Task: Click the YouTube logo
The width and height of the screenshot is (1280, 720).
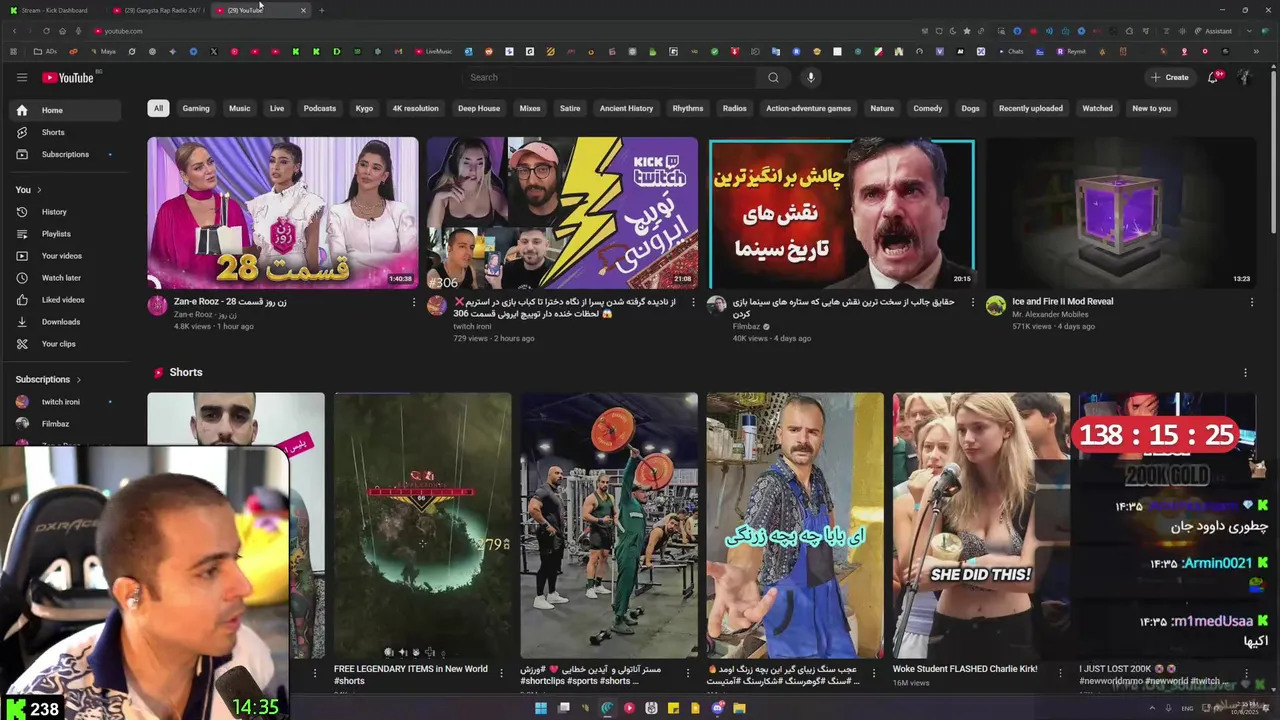Action: (68, 77)
